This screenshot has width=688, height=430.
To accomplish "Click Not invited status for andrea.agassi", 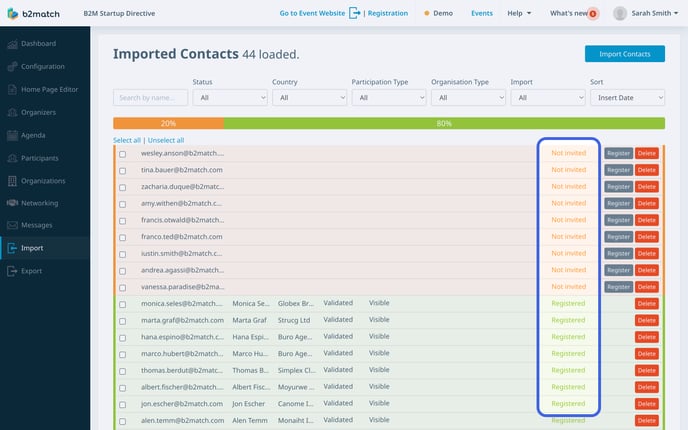I will (x=569, y=270).
